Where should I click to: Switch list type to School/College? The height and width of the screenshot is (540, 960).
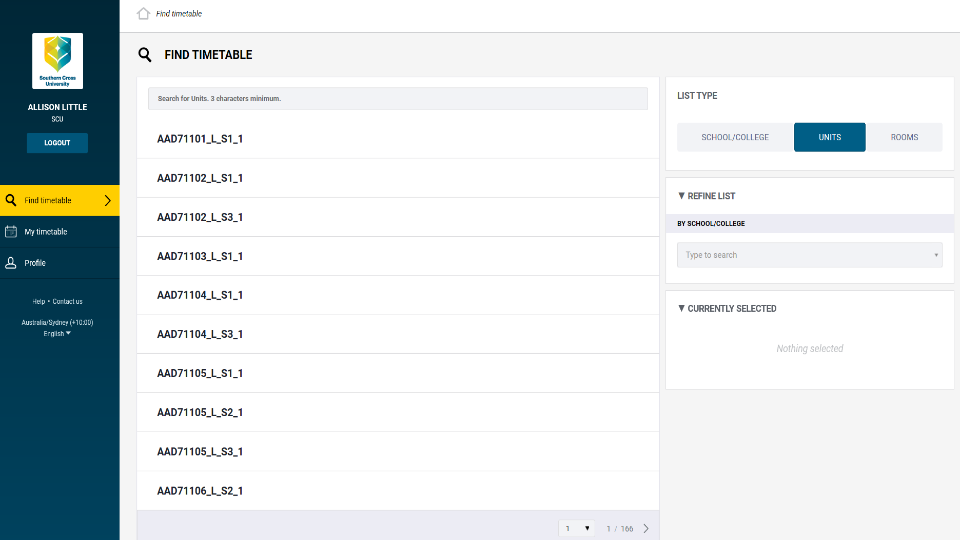(x=735, y=137)
